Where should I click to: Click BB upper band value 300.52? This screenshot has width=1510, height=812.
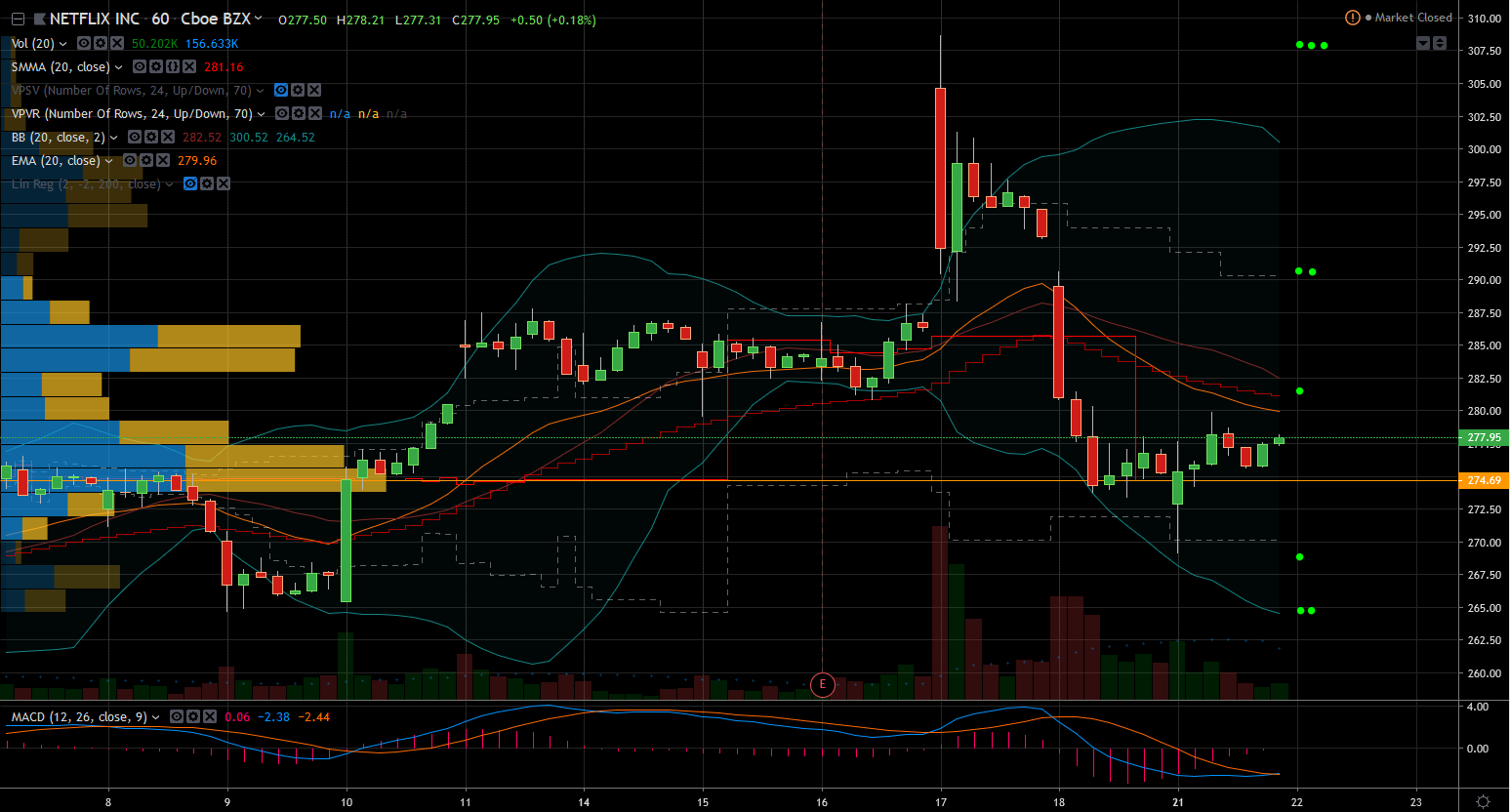249,138
